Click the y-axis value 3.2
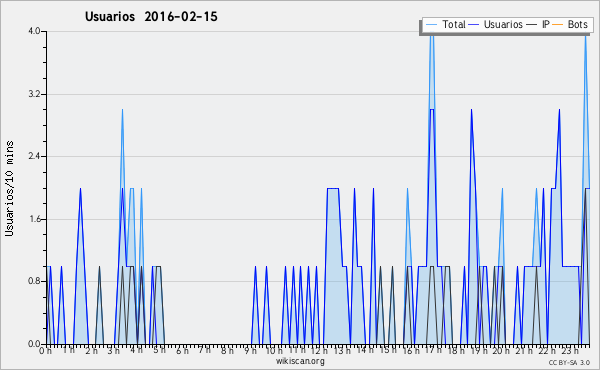The width and height of the screenshot is (600, 370). 34,94
